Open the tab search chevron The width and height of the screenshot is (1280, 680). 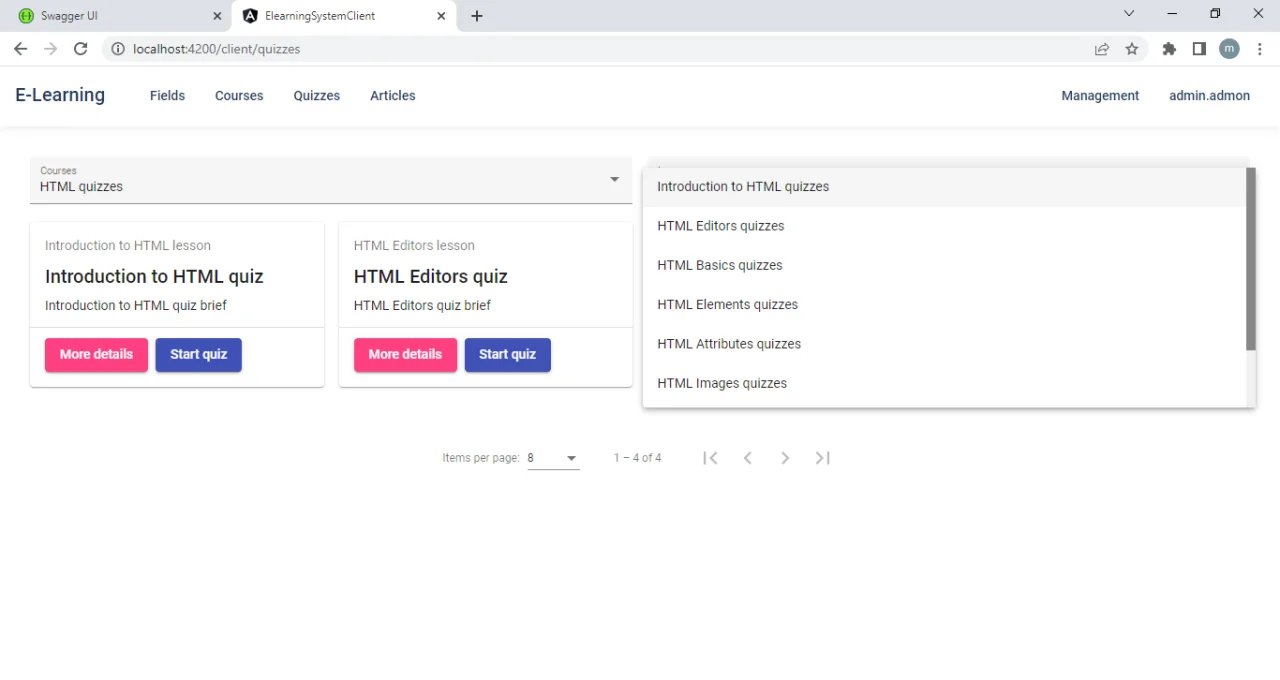1129,14
